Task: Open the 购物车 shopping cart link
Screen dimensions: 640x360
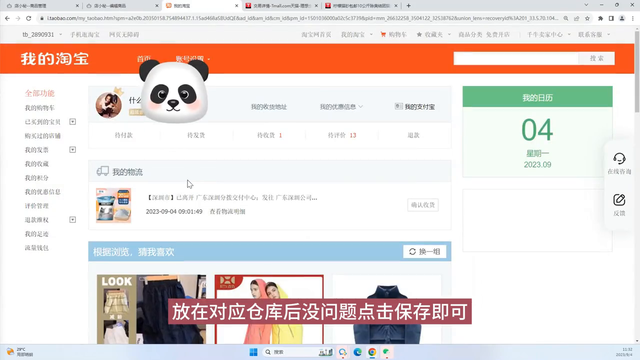Action: [x=393, y=35]
